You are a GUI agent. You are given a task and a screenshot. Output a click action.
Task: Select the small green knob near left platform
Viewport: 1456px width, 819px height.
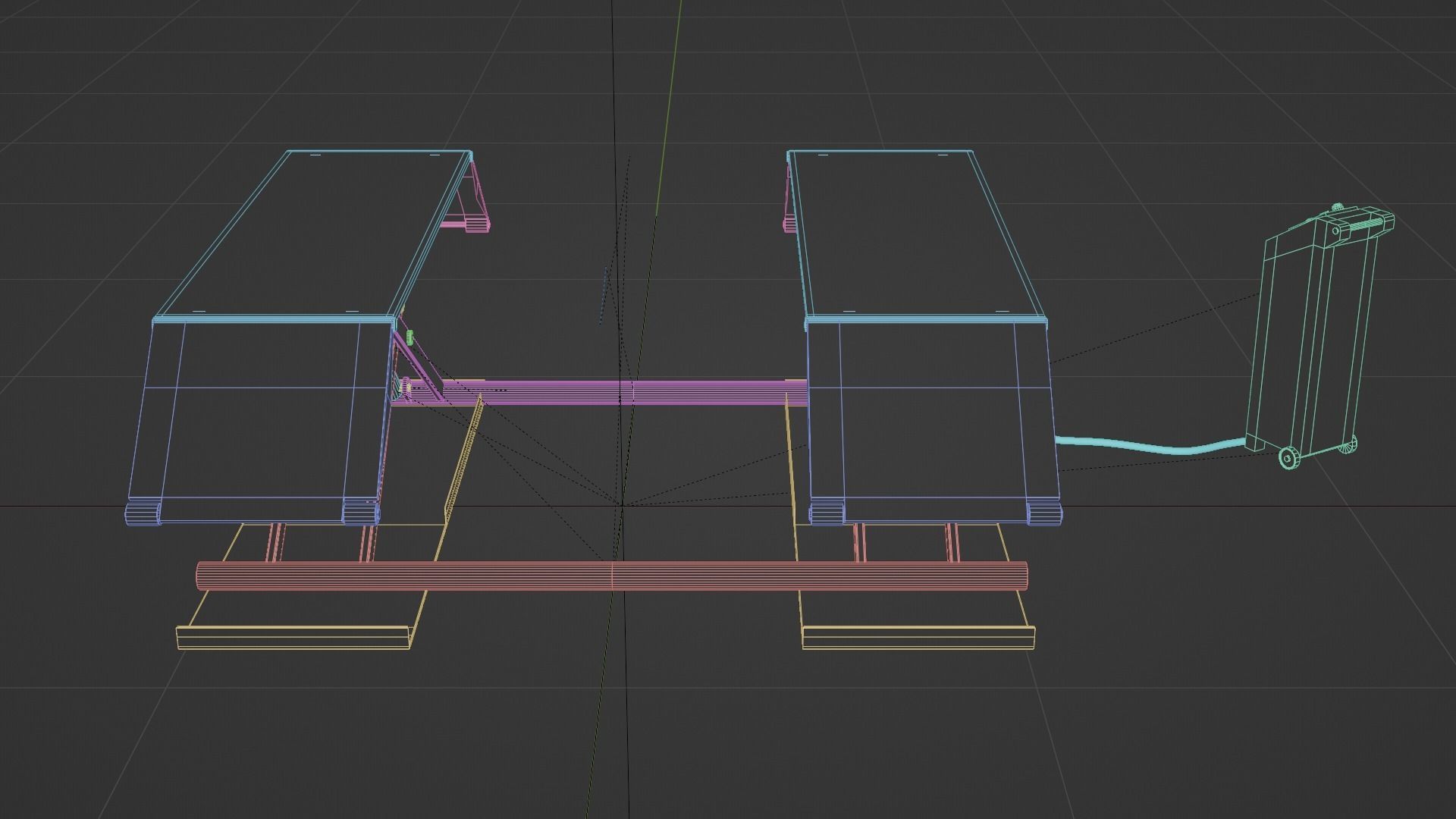click(410, 337)
